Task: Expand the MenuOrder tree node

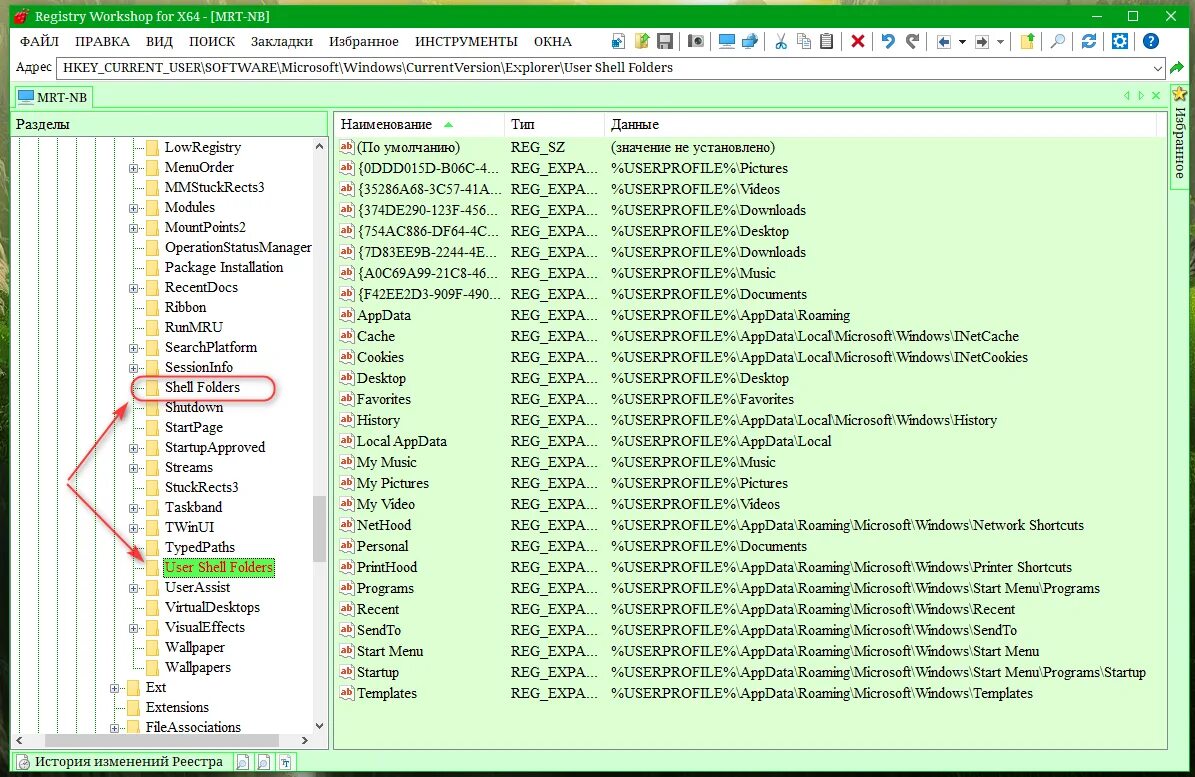Action: [x=133, y=168]
